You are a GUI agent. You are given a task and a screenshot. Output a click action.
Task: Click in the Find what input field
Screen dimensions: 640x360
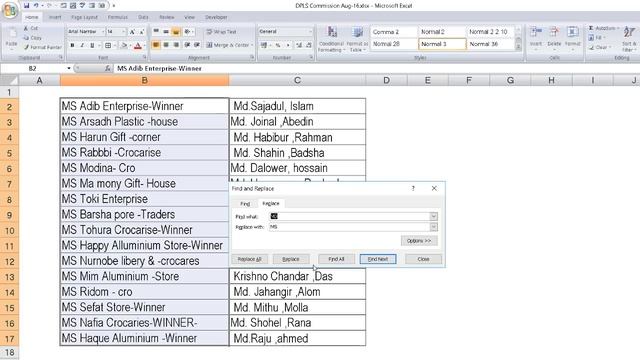tap(349, 216)
